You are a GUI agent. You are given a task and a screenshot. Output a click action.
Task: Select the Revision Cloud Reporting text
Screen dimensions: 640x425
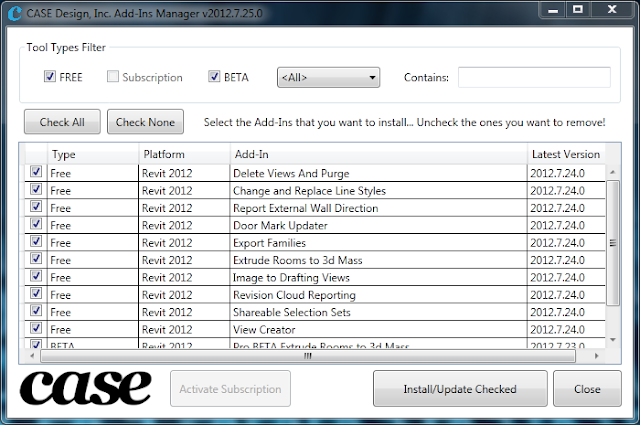294,295
